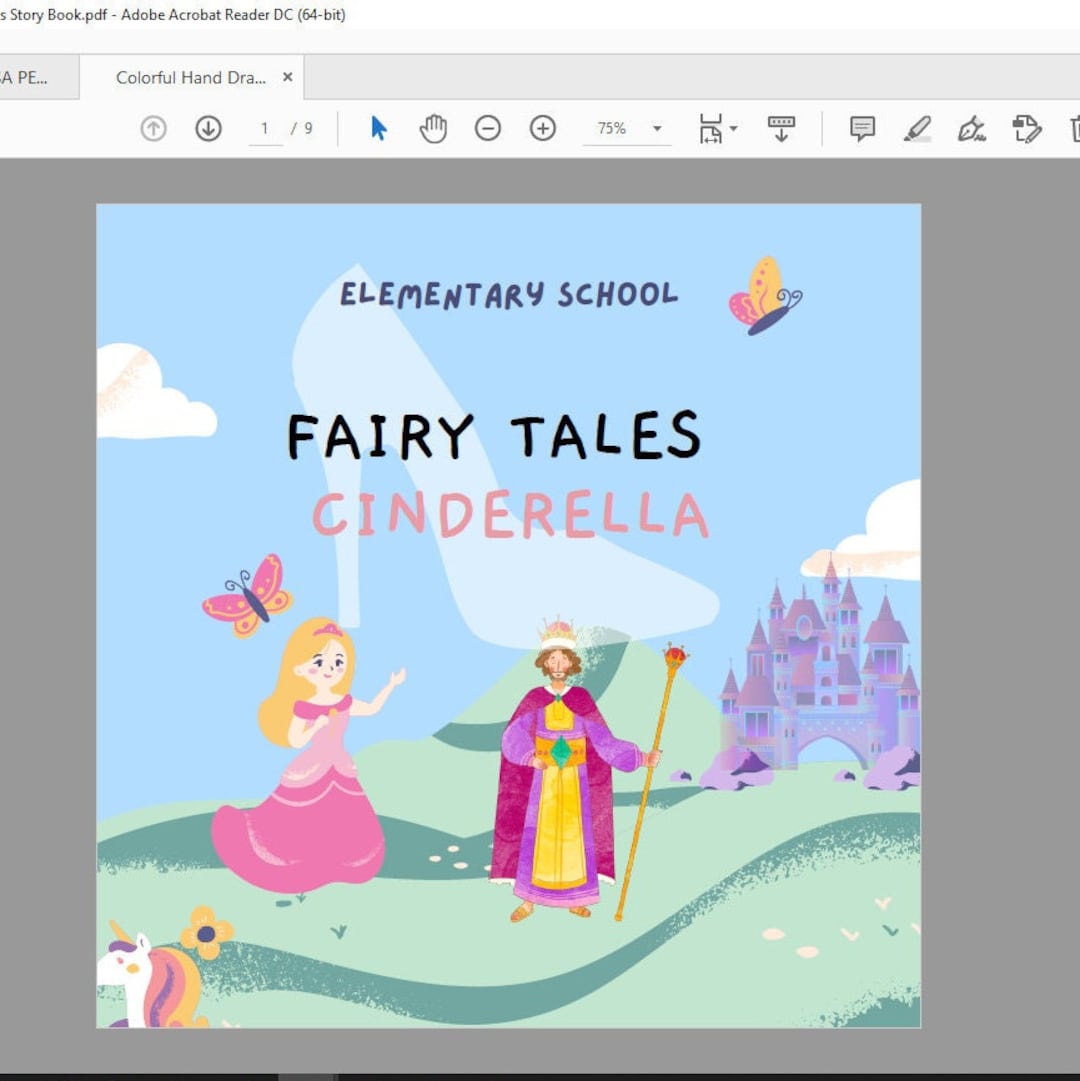Select the Highlight text tool

tap(917, 128)
